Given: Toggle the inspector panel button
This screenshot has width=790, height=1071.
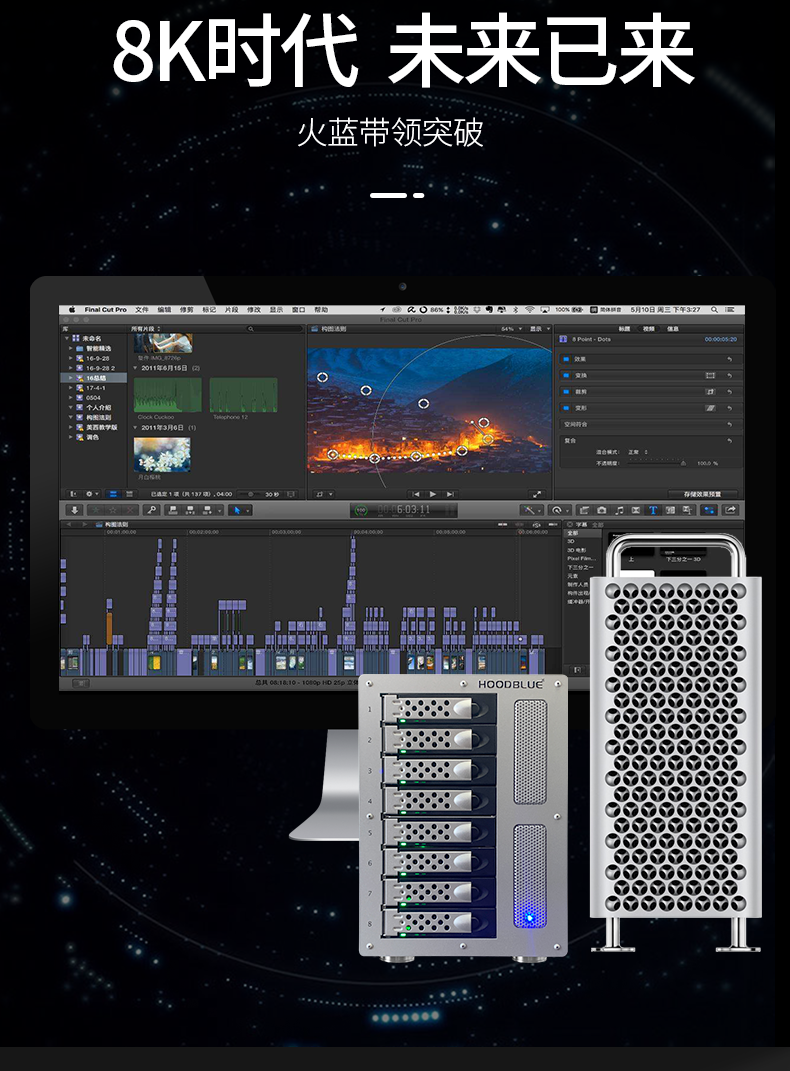Looking at the screenshot, I should tap(709, 510).
